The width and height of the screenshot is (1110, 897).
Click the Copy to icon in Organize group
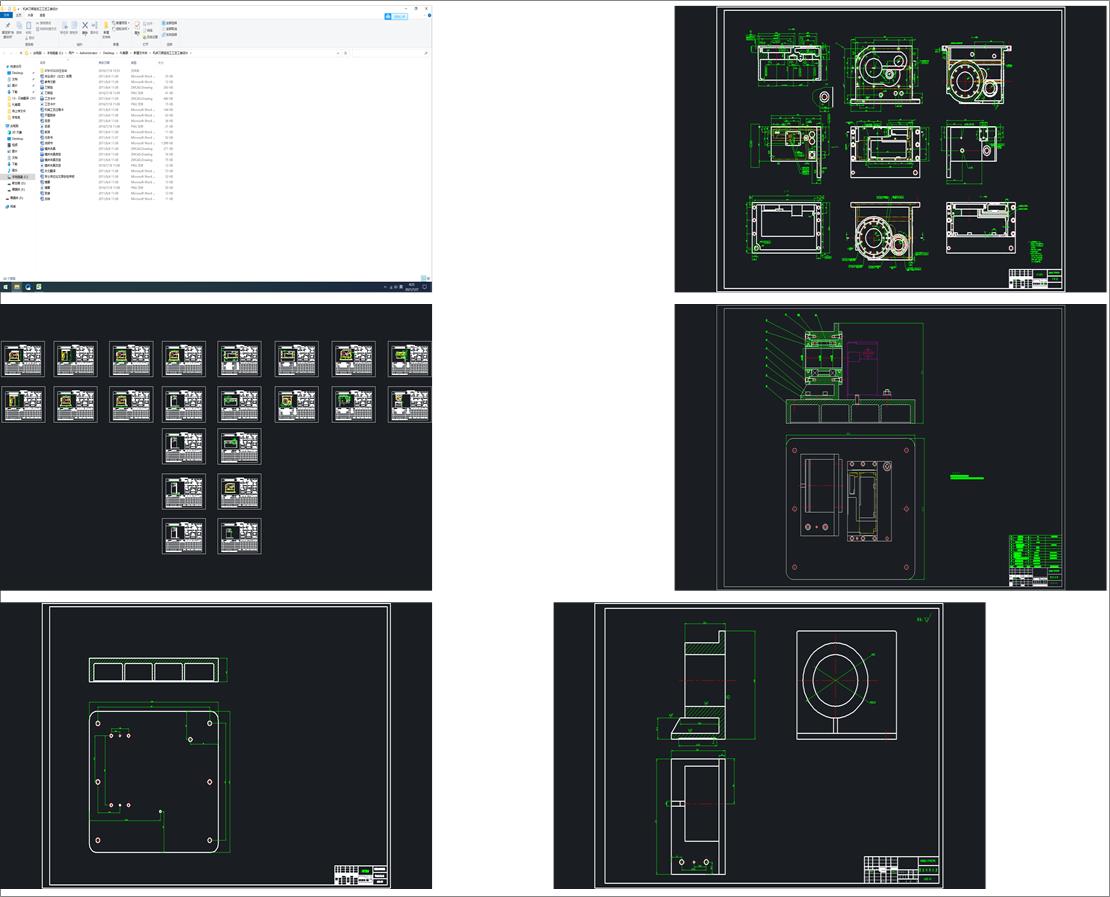[x=74, y=25]
